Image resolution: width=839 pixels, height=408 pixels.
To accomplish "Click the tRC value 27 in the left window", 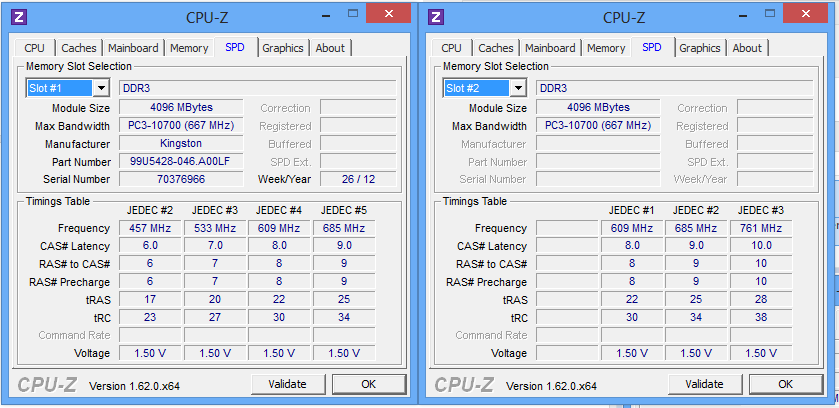I will click(x=215, y=318).
